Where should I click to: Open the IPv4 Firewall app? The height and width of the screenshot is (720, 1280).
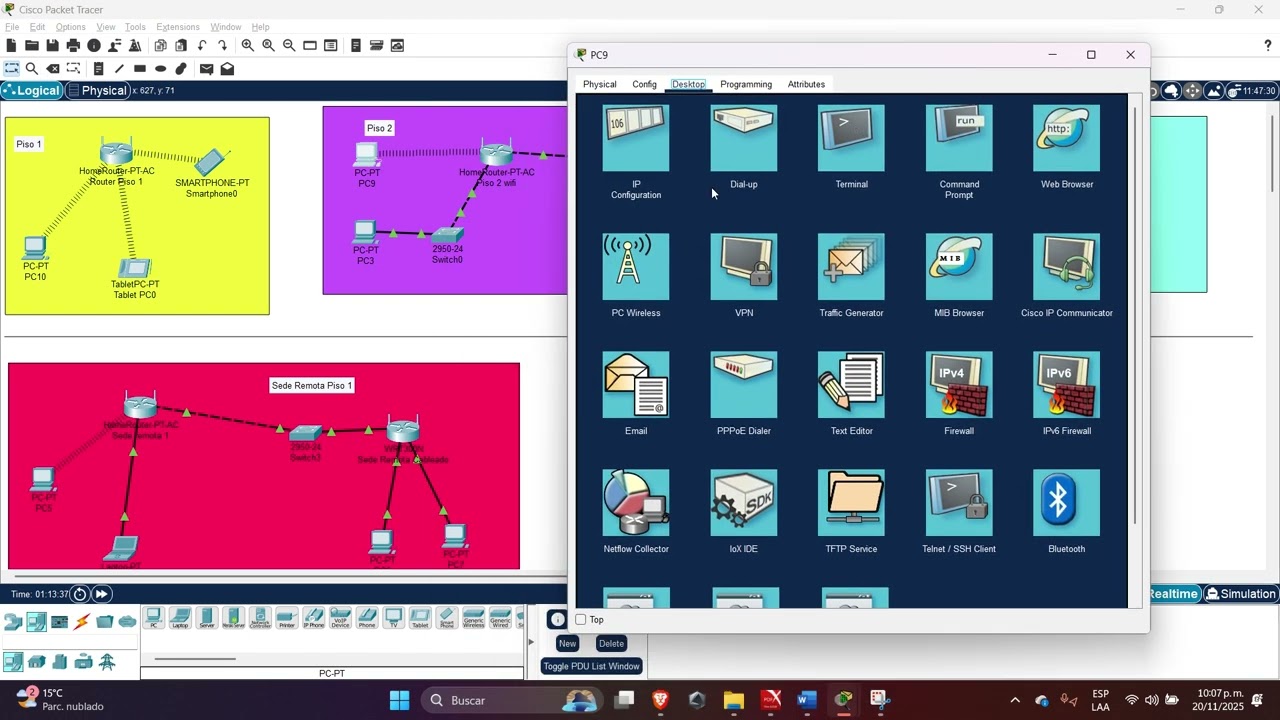[959, 385]
